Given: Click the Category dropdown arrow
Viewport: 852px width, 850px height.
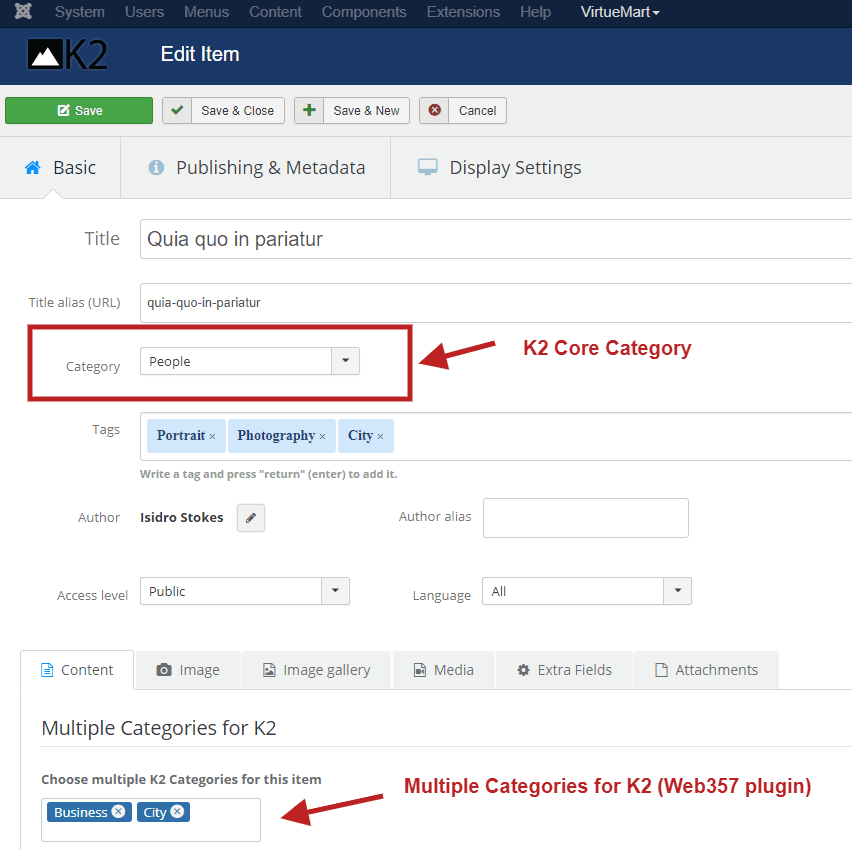Looking at the screenshot, I should (345, 361).
